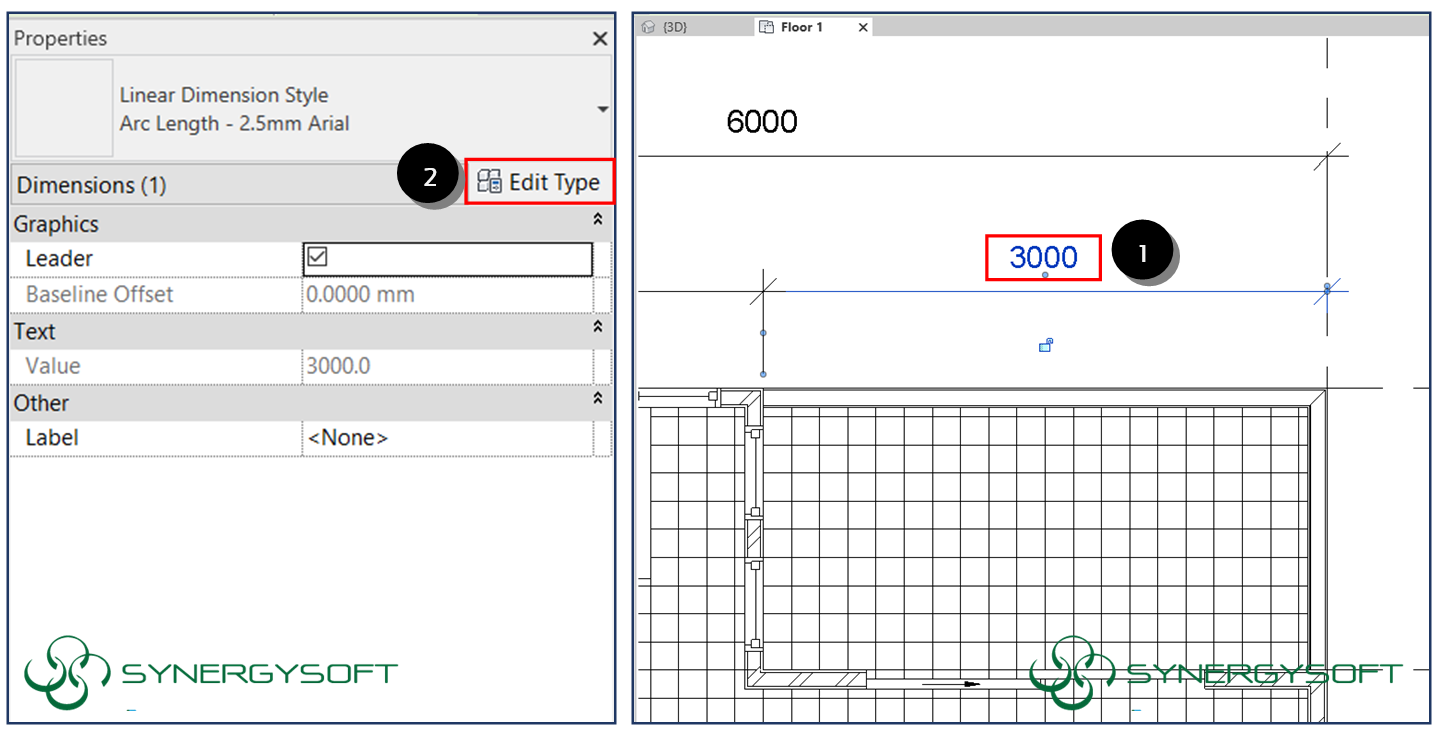Click the floor plan icon on Floor 1 tab
Screen dimensions: 1446x730
coord(767,27)
